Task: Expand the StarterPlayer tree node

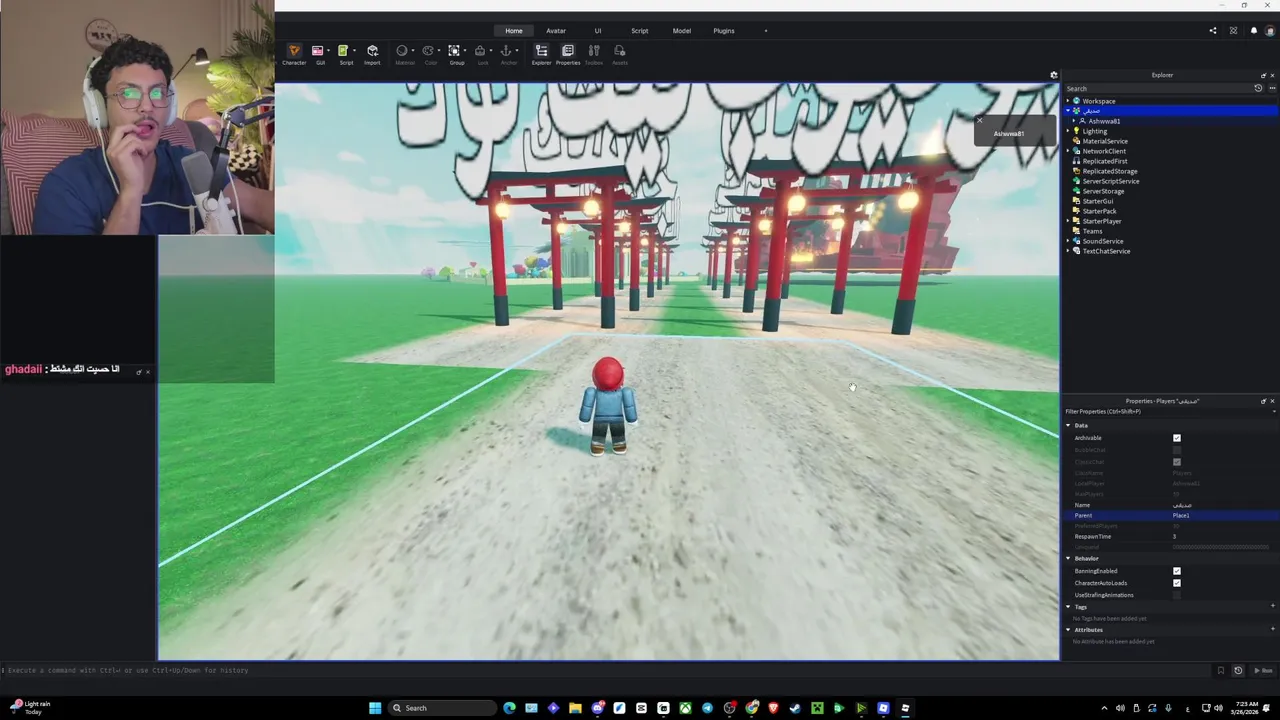Action: click(1067, 221)
